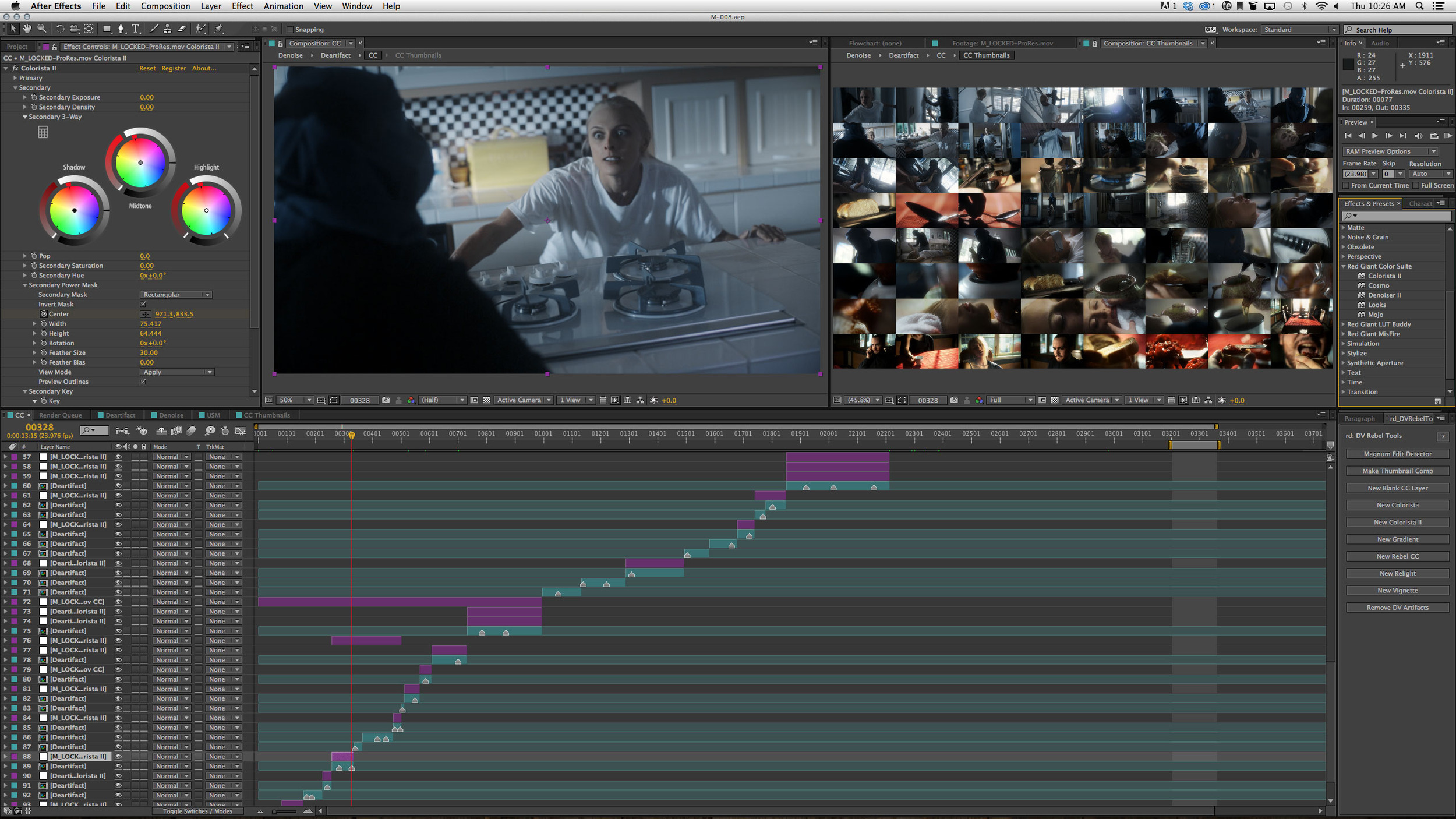Enable From Current Time checkbox
Image resolution: width=1456 pixels, height=819 pixels.
tap(1346, 186)
